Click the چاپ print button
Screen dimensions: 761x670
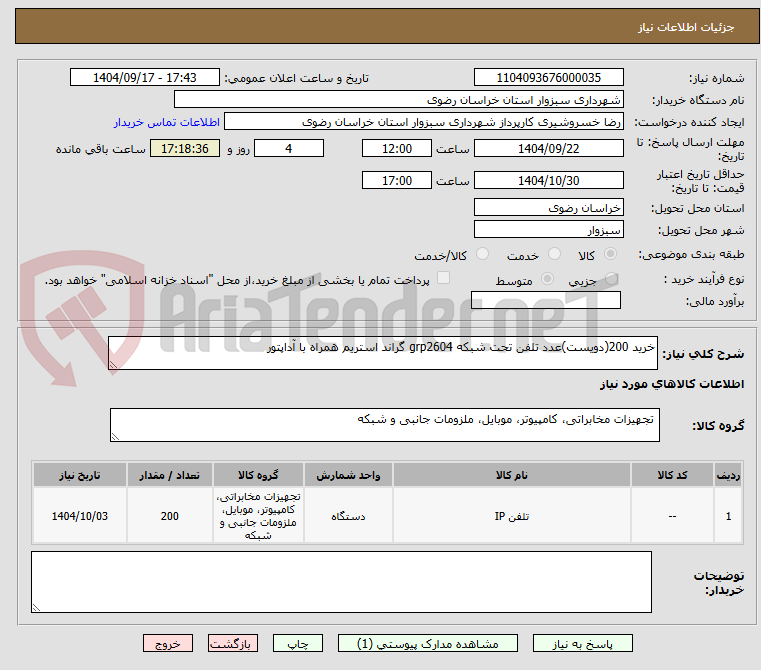click(298, 643)
